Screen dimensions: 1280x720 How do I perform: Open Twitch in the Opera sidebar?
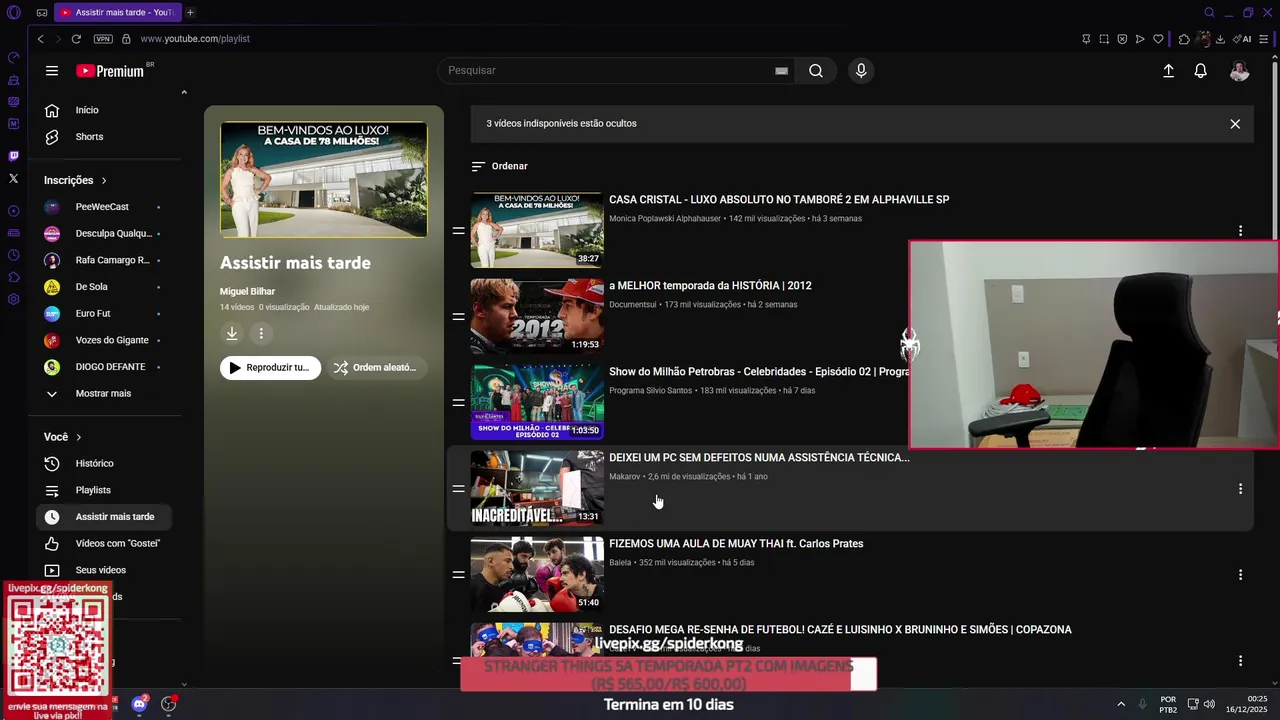point(13,156)
